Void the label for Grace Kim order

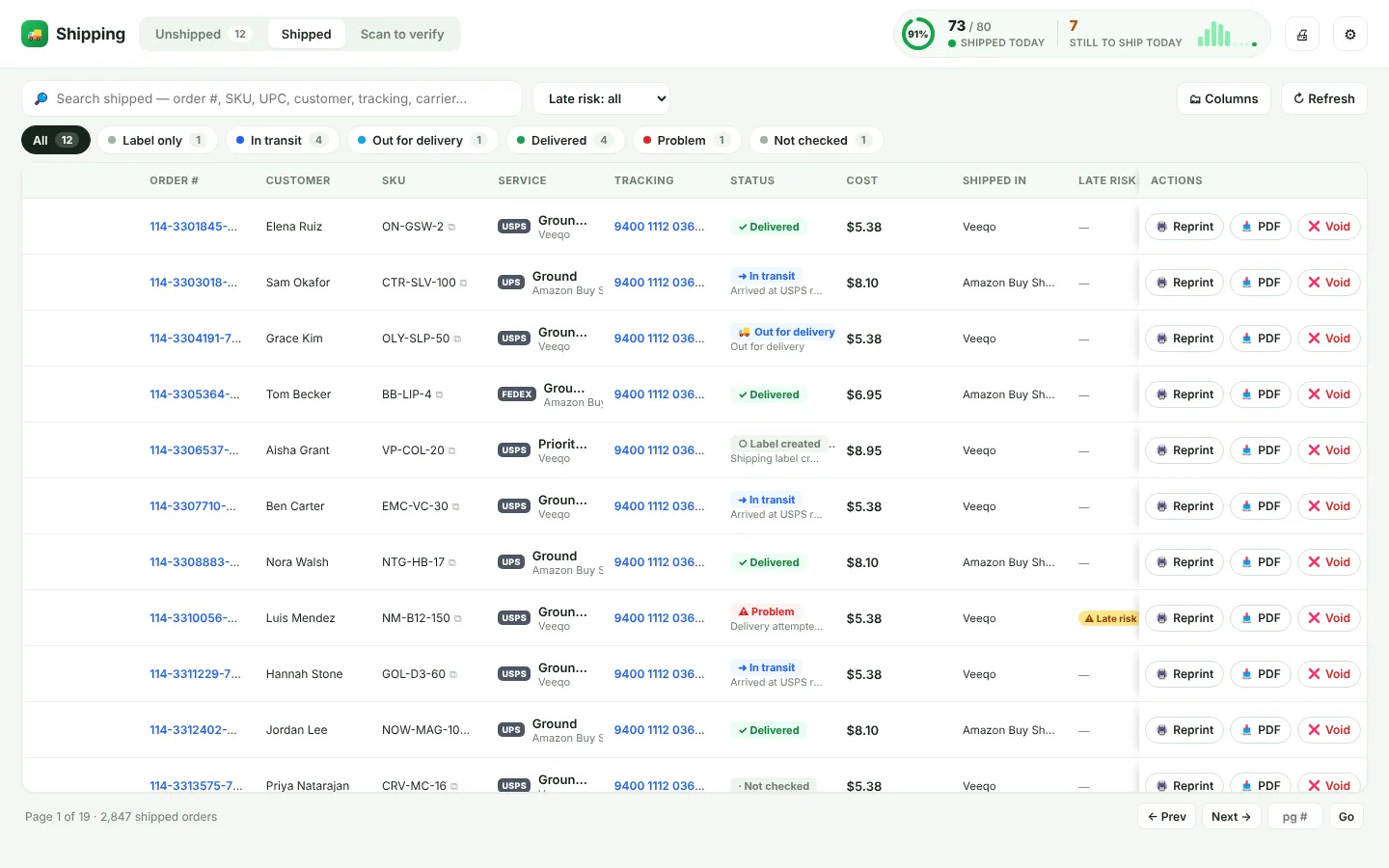(1329, 339)
